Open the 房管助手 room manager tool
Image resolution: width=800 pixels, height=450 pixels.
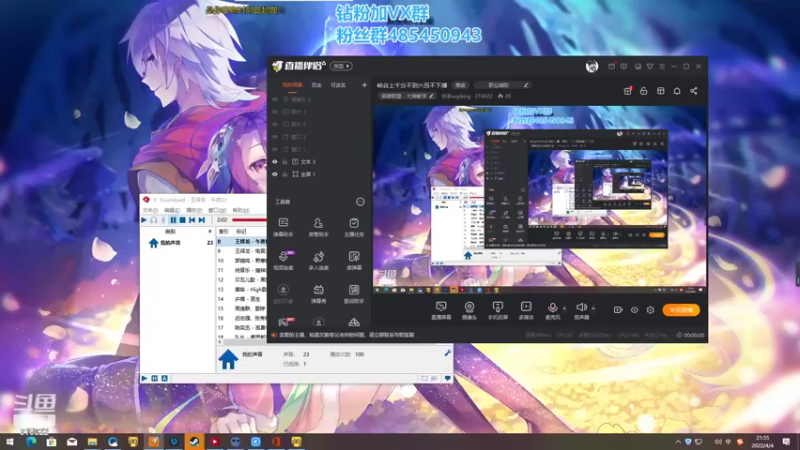click(x=318, y=227)
